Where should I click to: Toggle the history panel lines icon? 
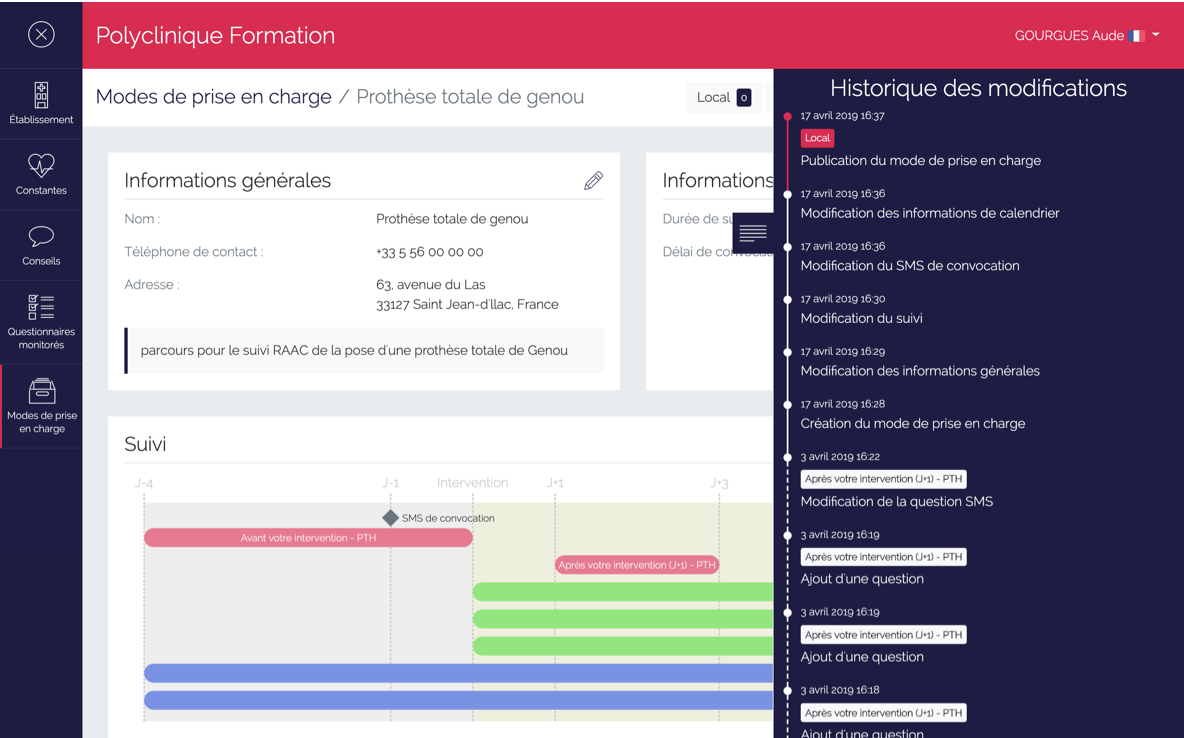pyautogui.click(x=753, y=233)
